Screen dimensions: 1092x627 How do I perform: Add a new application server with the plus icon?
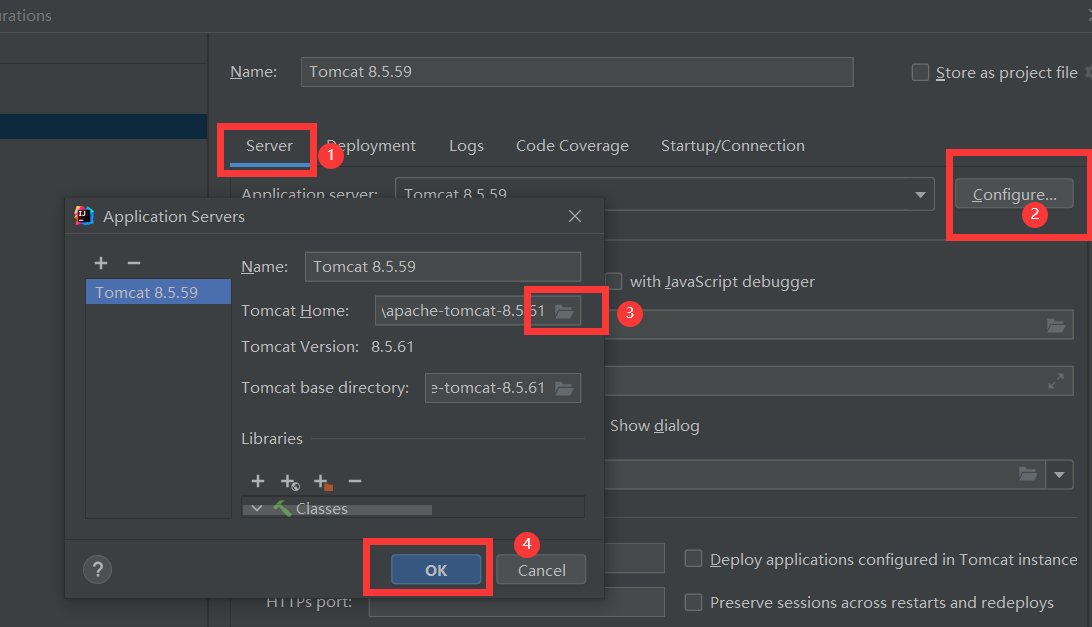[101, 263]
